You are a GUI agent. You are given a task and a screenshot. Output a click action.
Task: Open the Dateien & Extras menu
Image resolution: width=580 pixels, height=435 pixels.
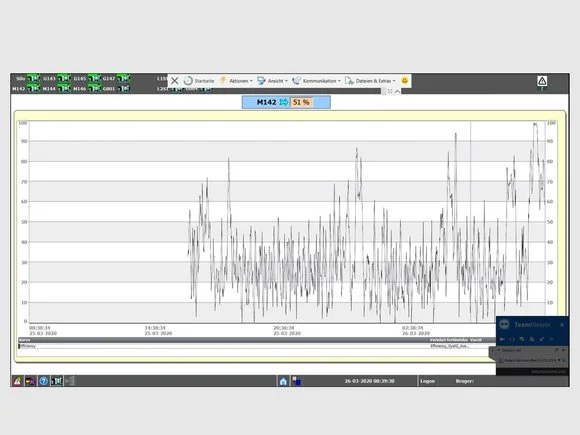tap(370, 81)
